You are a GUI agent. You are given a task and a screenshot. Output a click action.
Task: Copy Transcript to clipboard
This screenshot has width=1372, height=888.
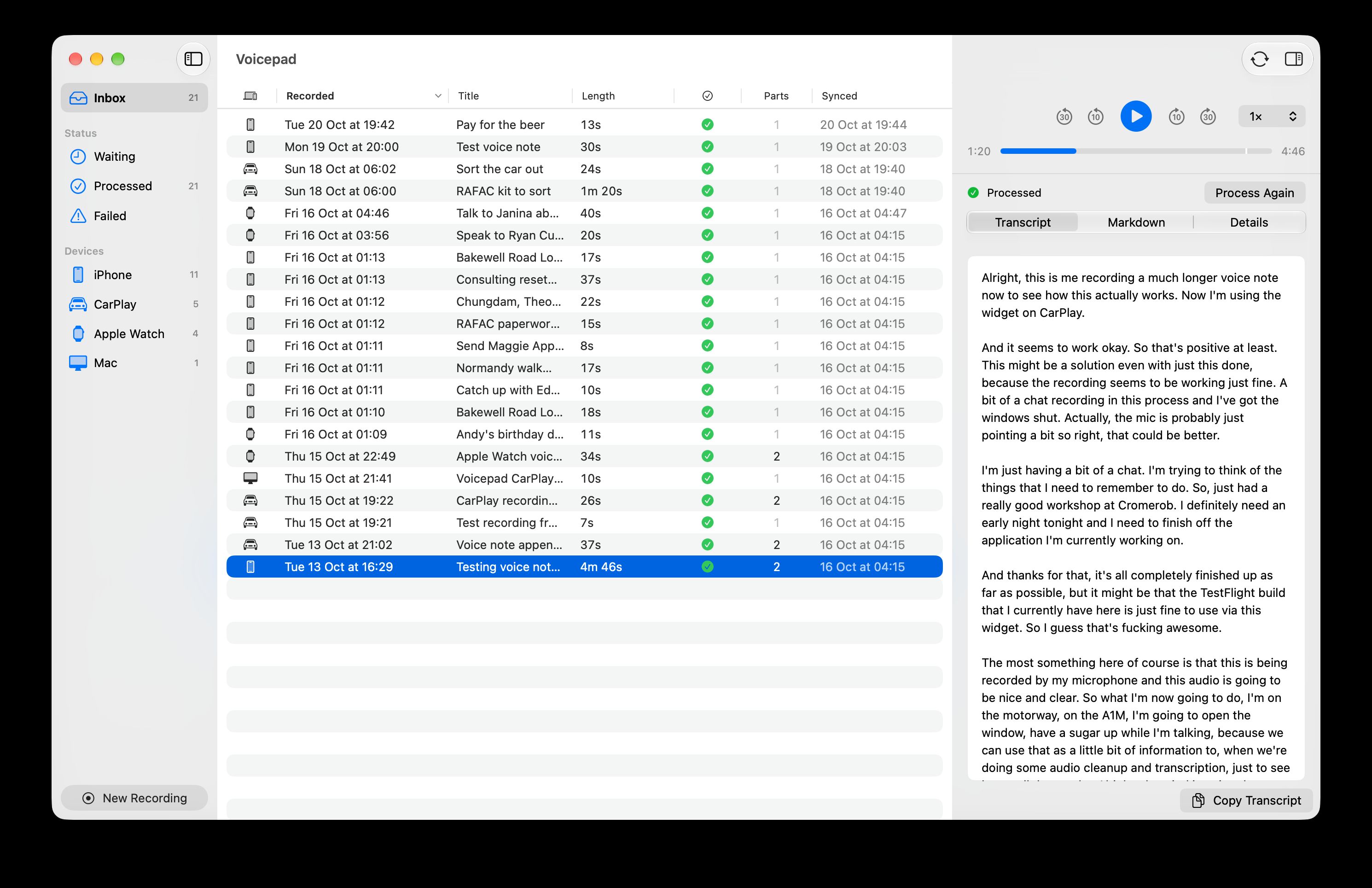[1246, 800]
